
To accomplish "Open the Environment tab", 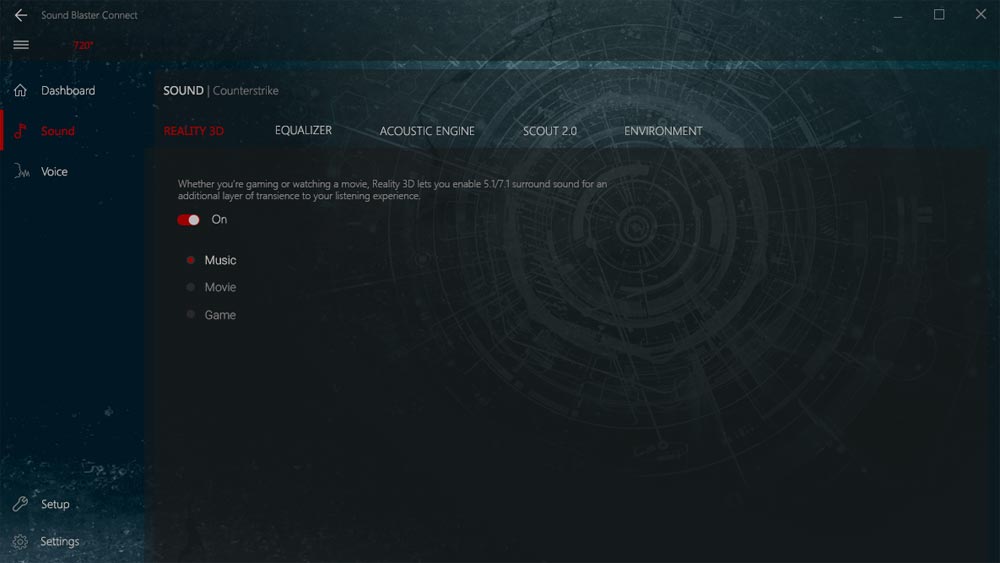I will tap(663, 131).
